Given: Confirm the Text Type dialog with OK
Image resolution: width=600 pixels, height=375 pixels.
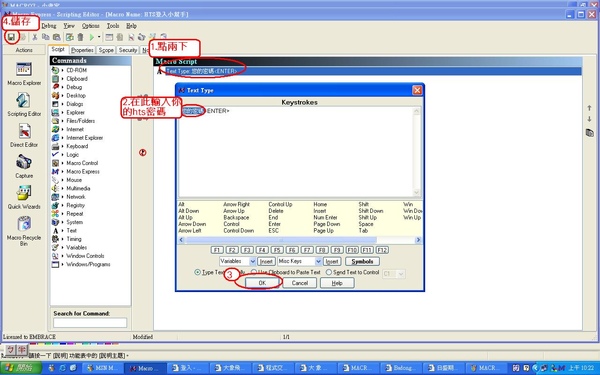Looking at the screenshot, I should [262, 283].
